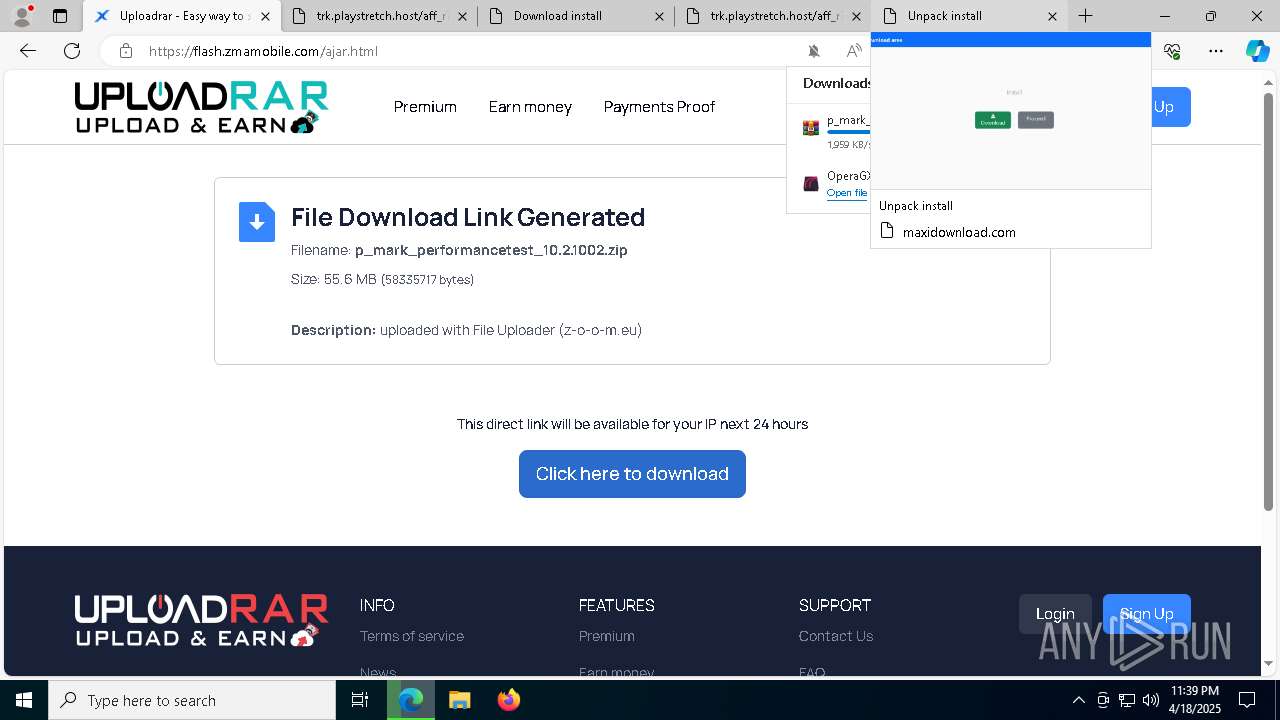1280x720 pixels.
Task: Click the WinRAR icon of p_mark download
Action: click(x=811, y=128)
